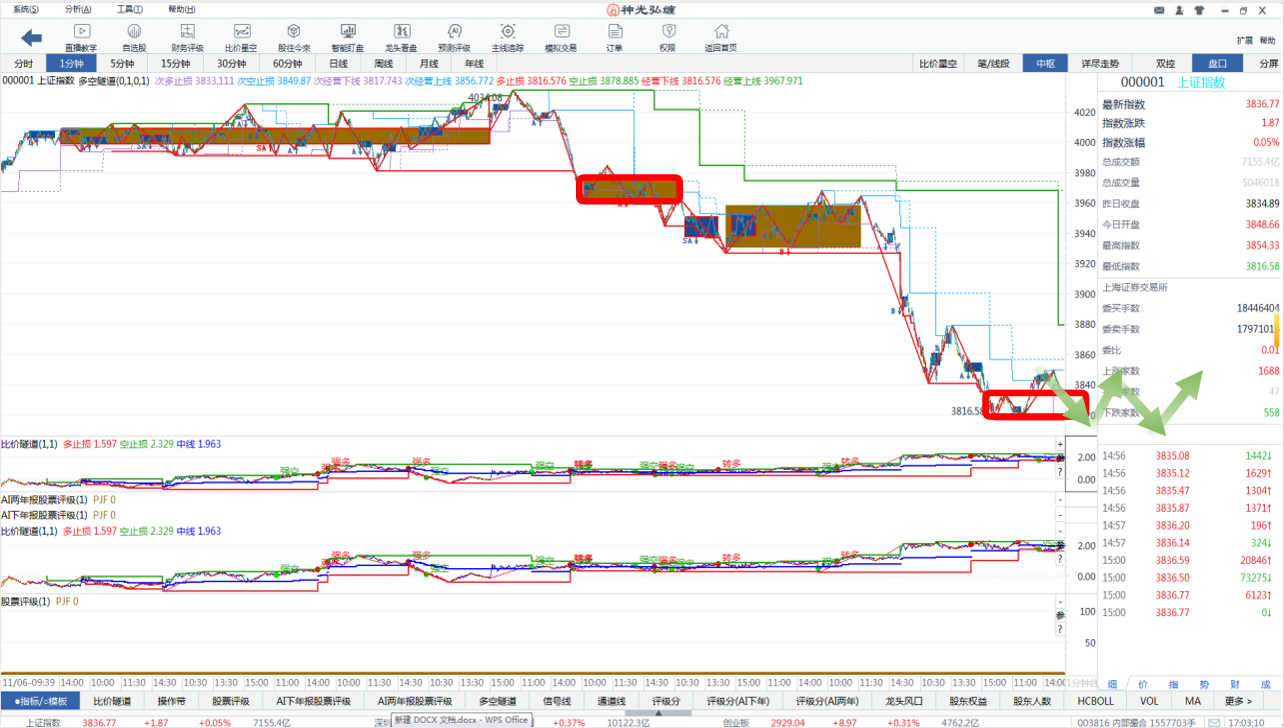Expand the 分析(A) menu
The height and width of the screenshot is (728, 1284).
pyautogui.click(x=78, y=9)
